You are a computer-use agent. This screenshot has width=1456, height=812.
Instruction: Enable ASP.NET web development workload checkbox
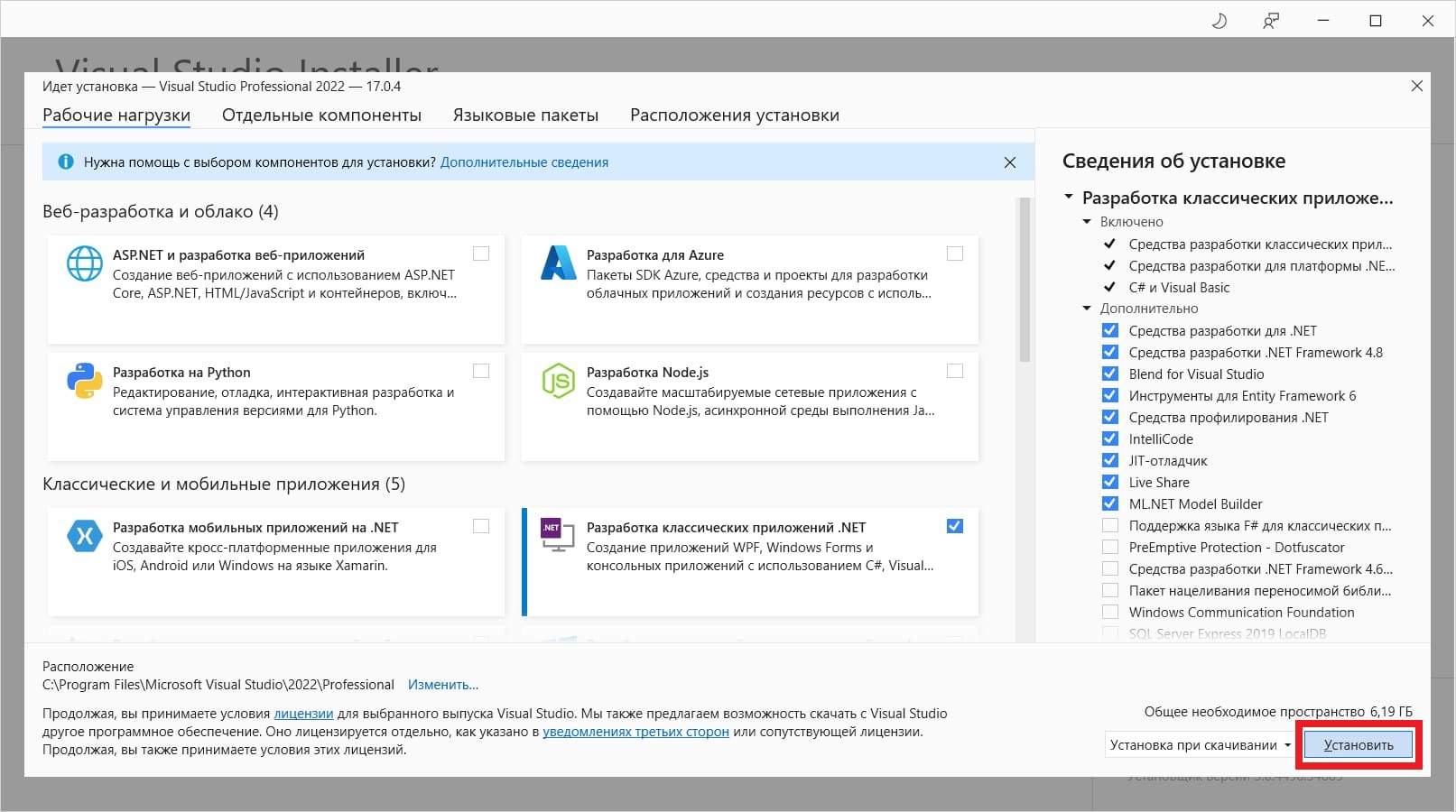pos(481,254)
